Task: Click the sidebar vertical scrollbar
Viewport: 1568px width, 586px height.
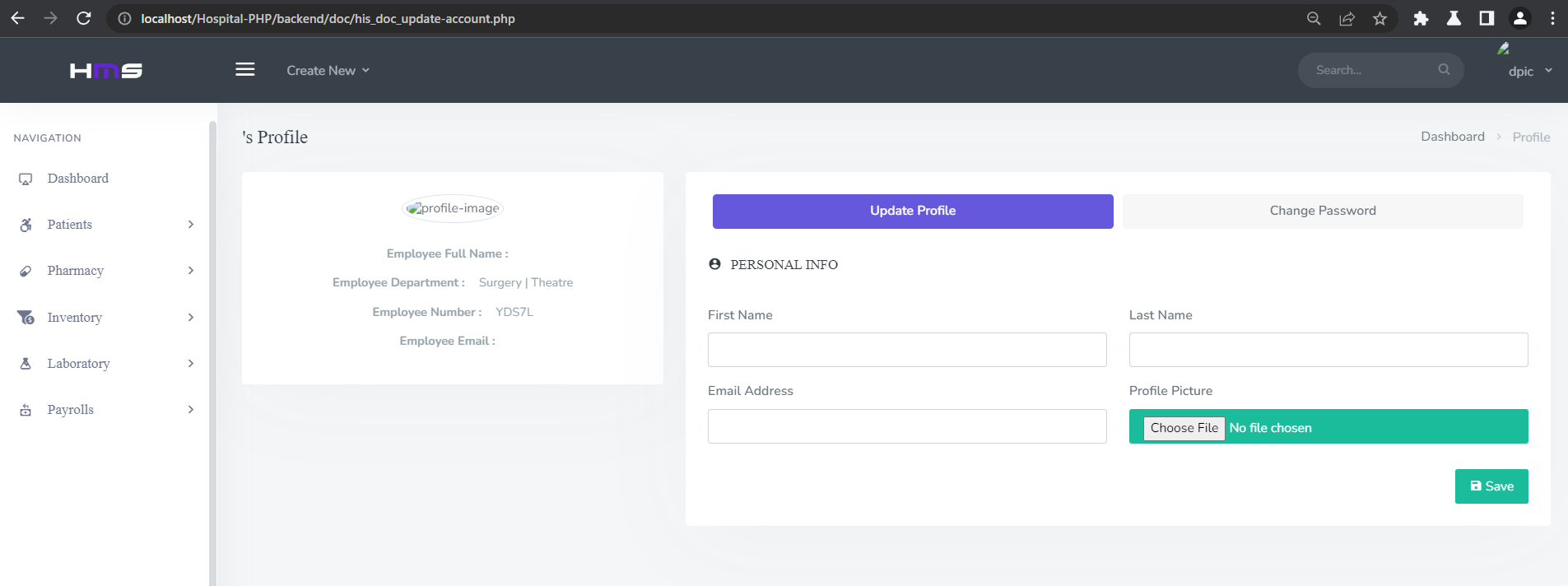Action: [x=212, y=353]
